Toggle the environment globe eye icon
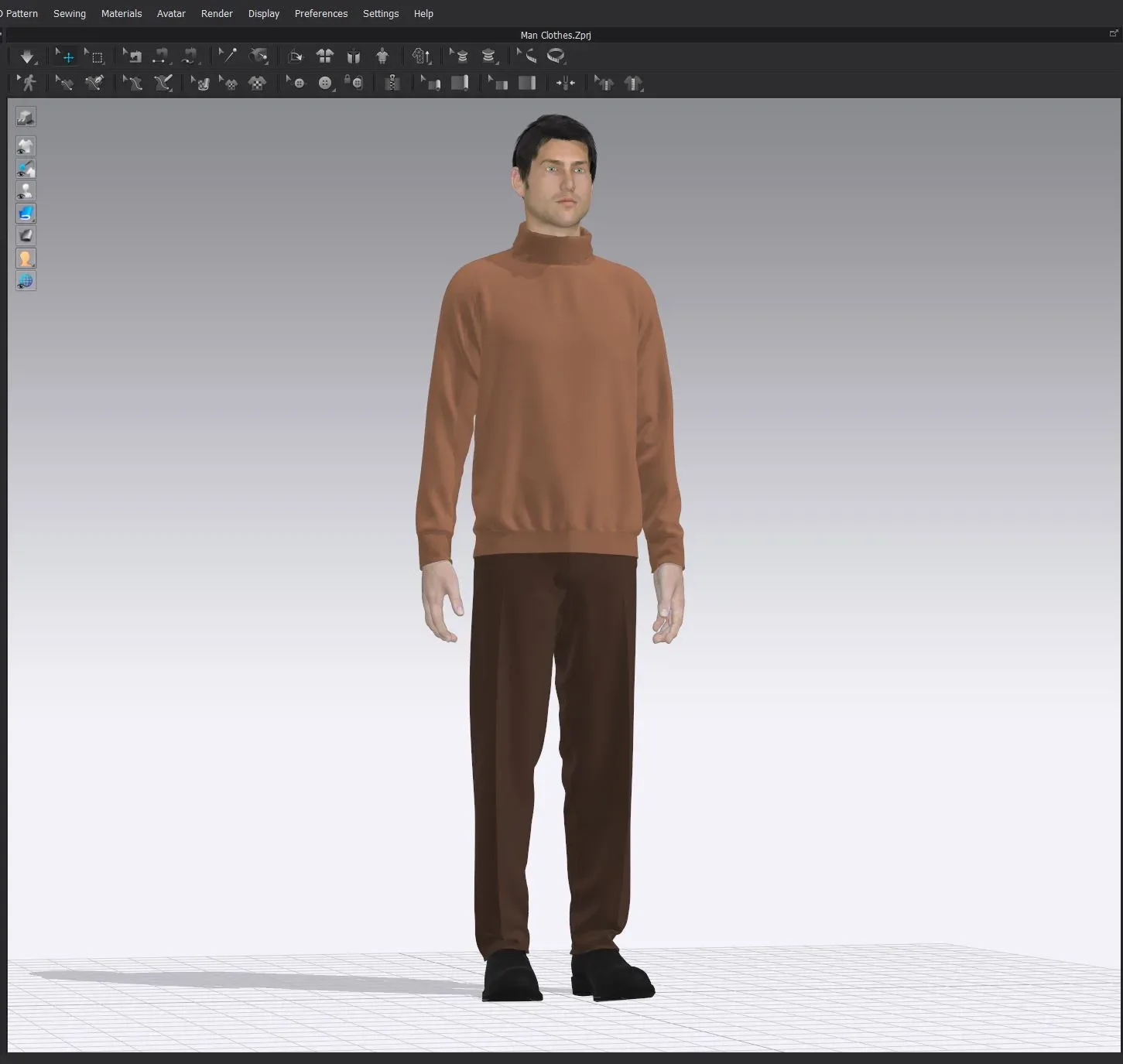 (x=26, y=281)
